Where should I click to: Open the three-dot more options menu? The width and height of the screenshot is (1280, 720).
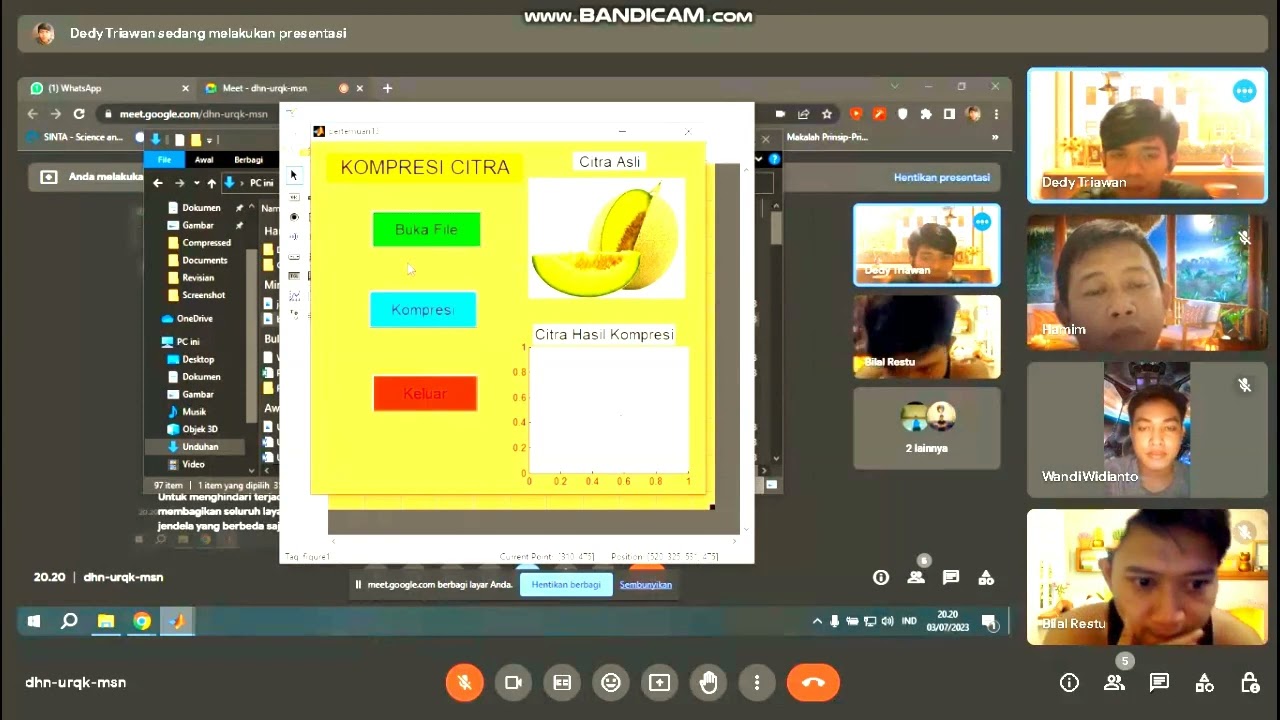tap(757, 682)
